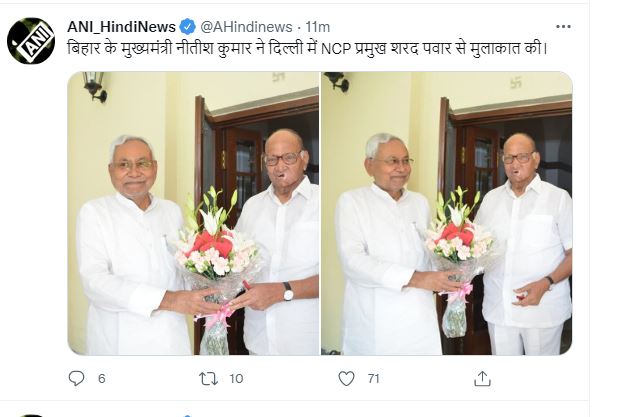Image resolution: width=617 pixels, height=417 pixels.
Task: Open the three-dot more options menu
Action: coord(563,27)
